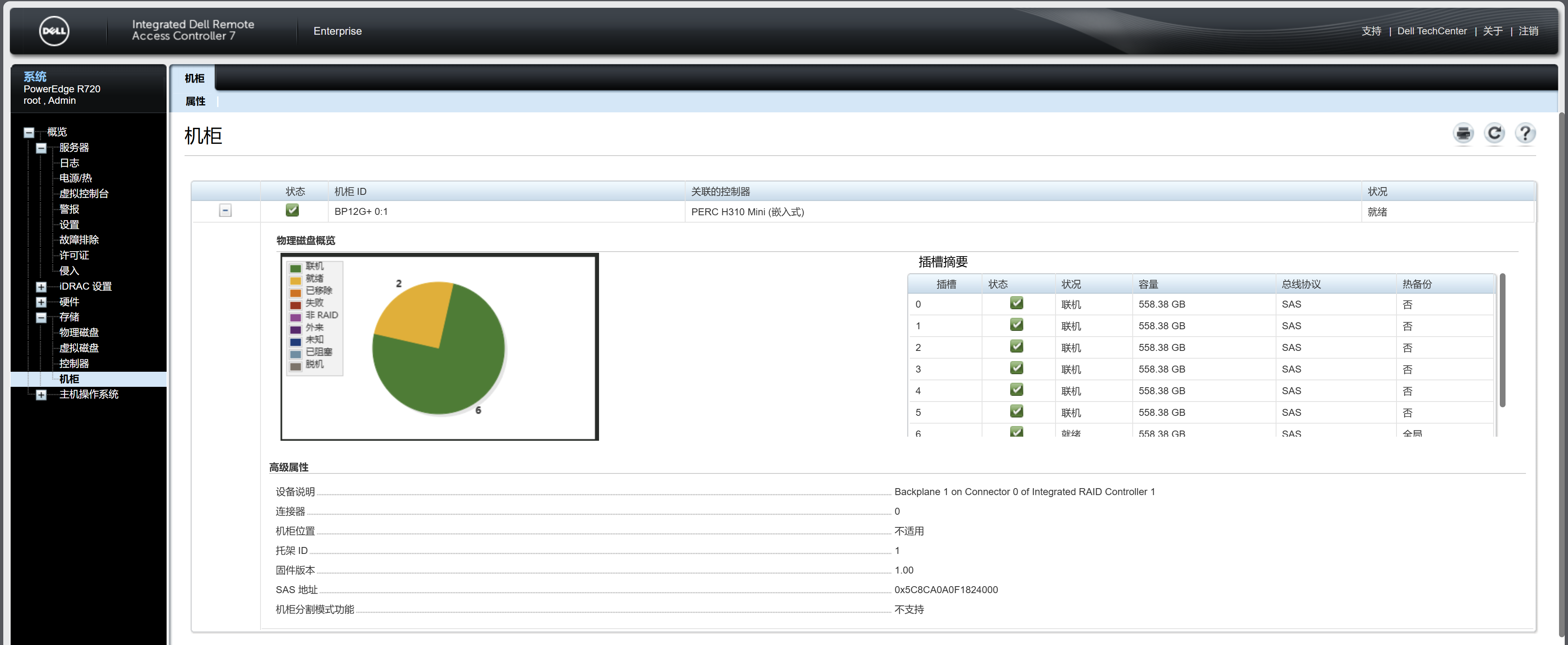Open the Dell TechCenter link
The image size is (1568, 645).
(x=1432, y=31)
